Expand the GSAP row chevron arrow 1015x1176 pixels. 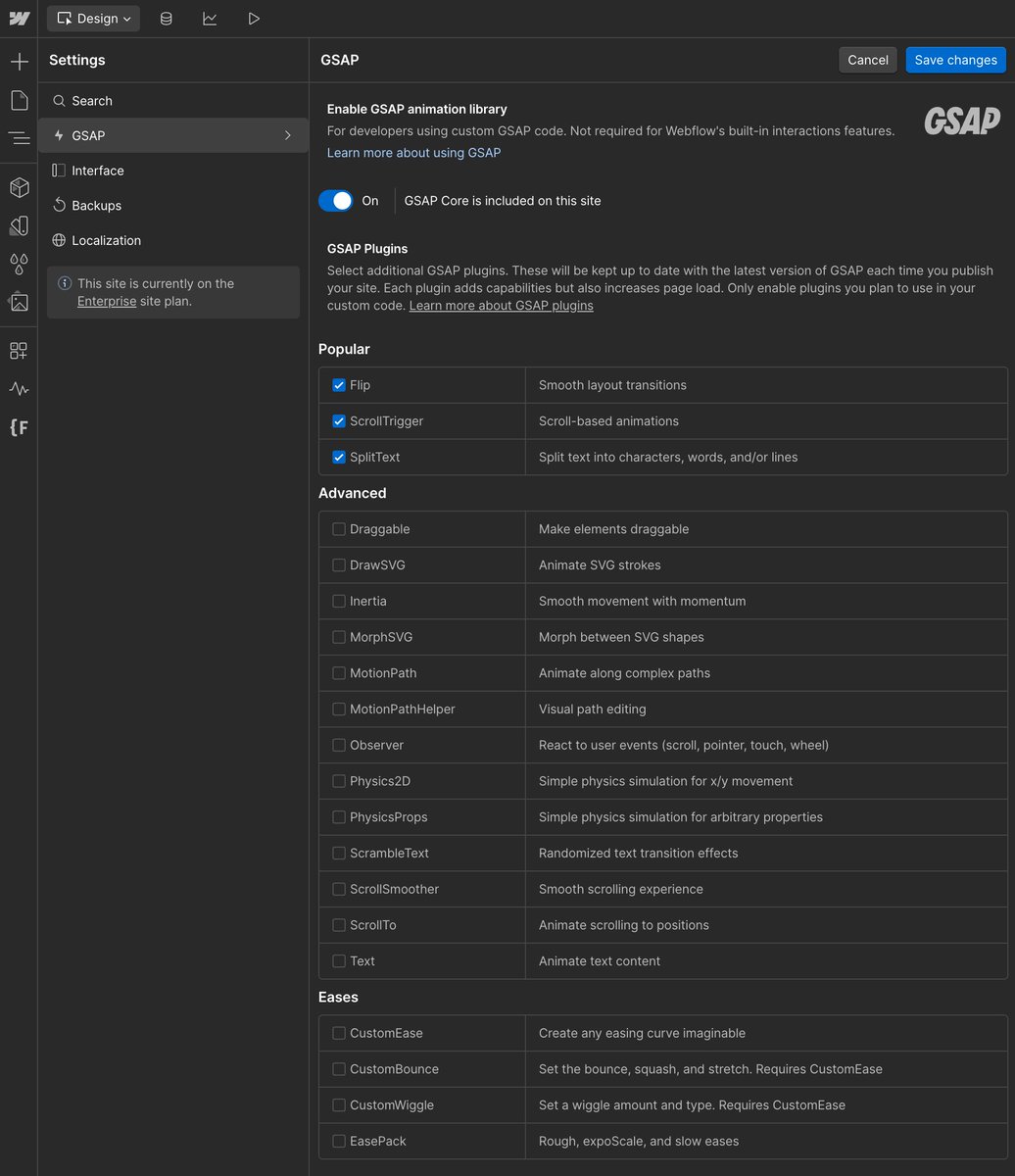(x=288, y=135)
